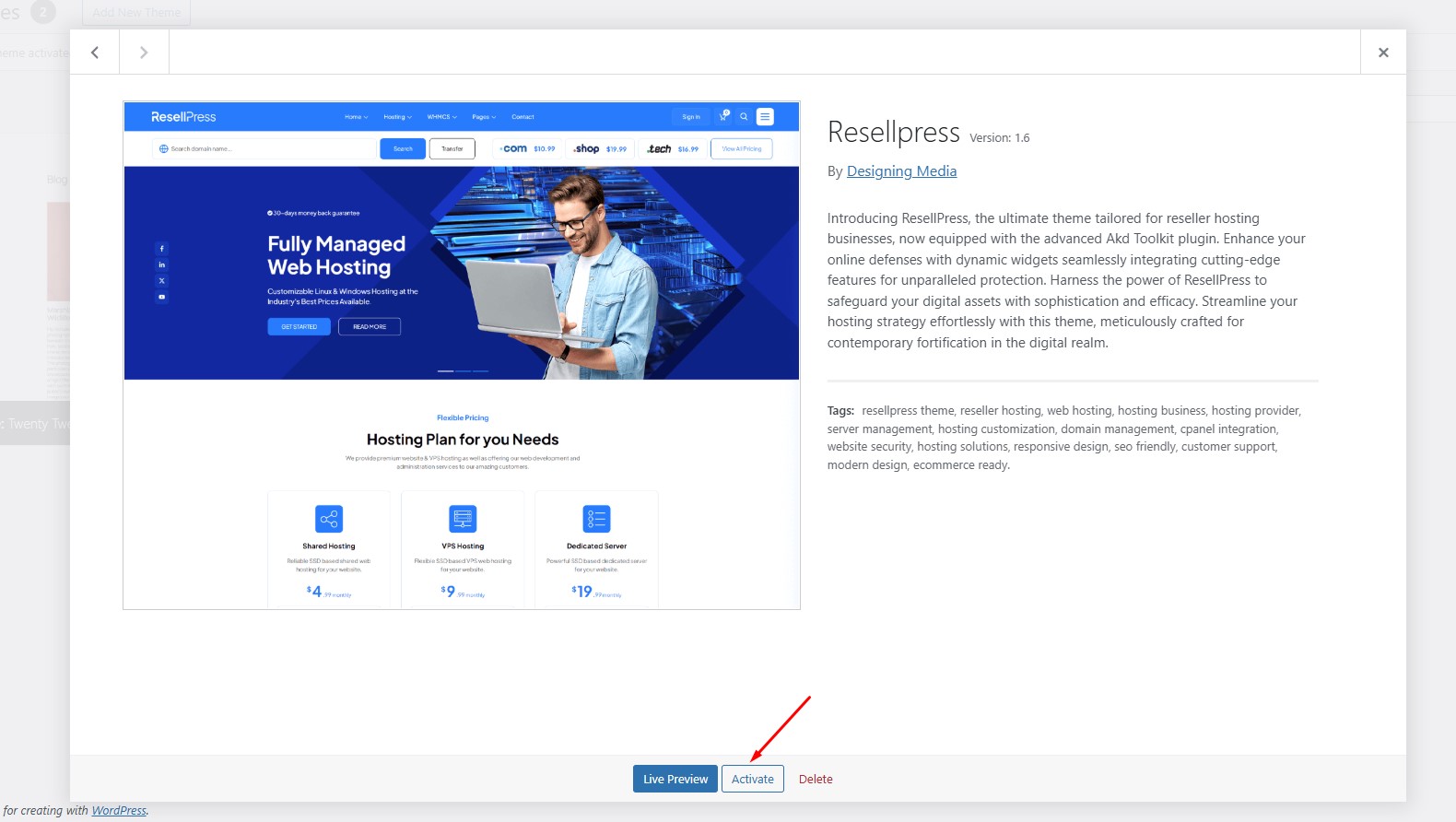Show the next theme using right chevron
Image resolution: width=1456 pixels, height=822 pixels.
[144, 53]
